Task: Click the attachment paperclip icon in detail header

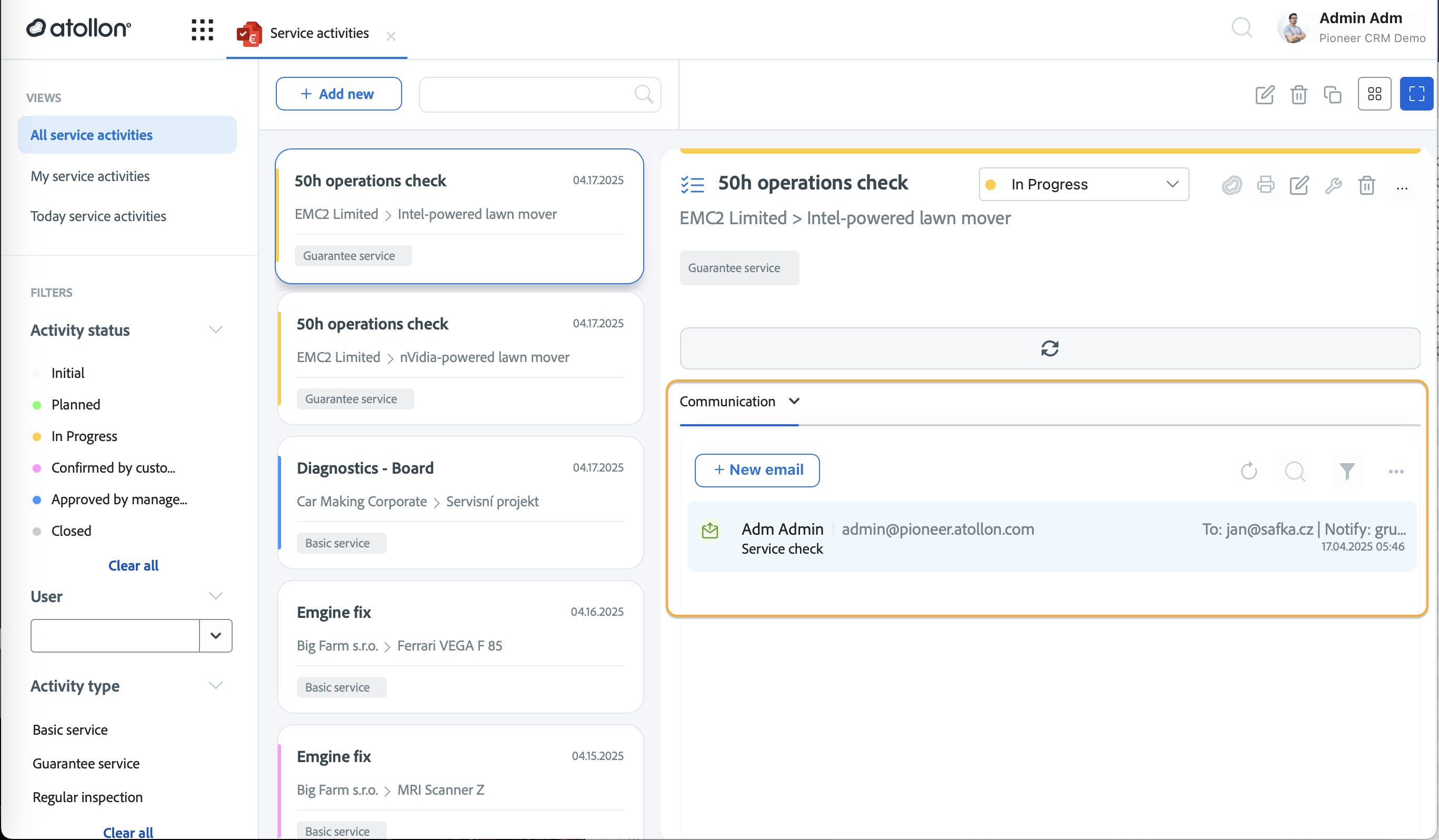Action: tap(1232, 185)
